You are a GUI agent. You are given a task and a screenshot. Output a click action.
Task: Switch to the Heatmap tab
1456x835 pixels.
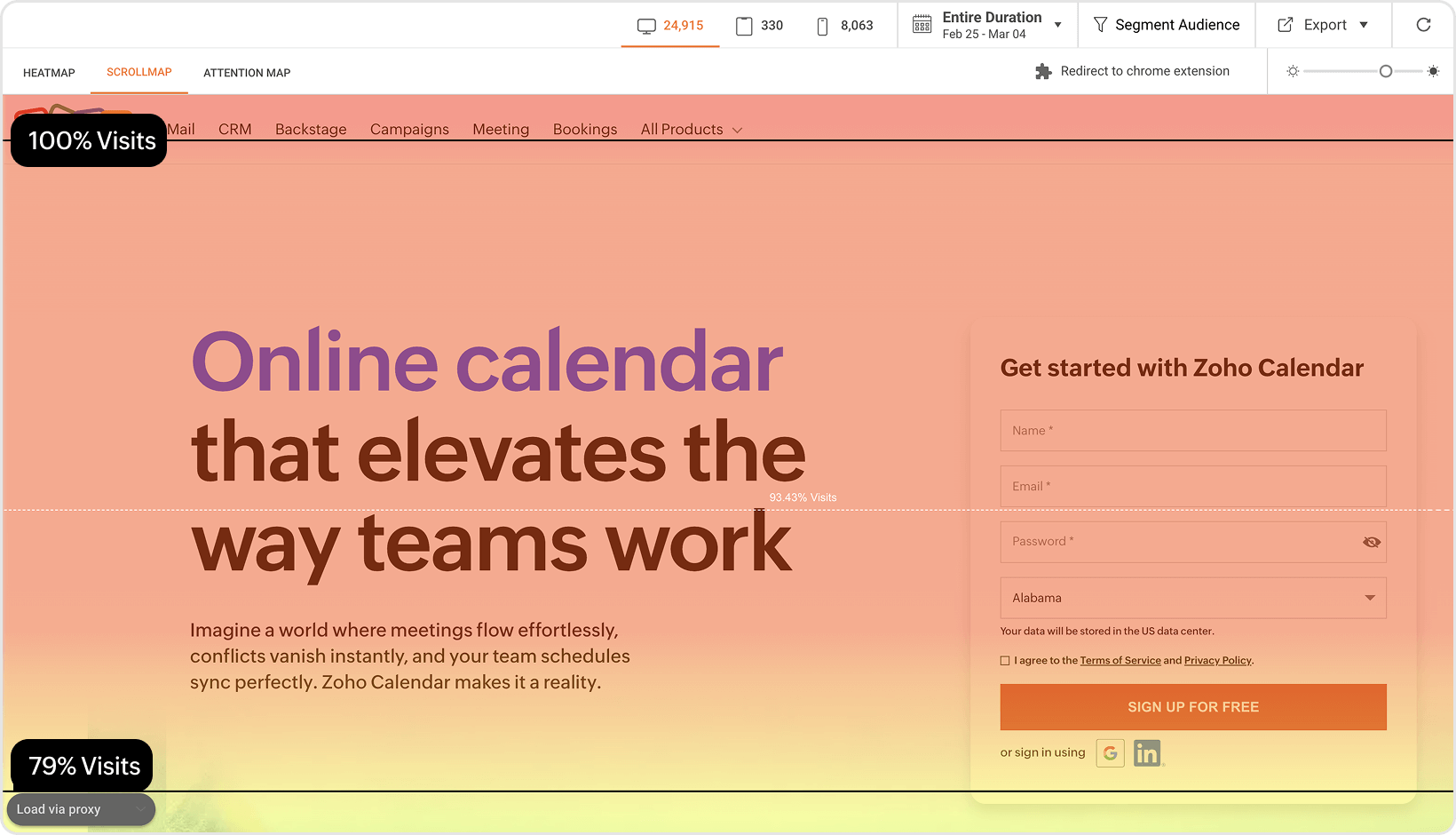(49, 73)
